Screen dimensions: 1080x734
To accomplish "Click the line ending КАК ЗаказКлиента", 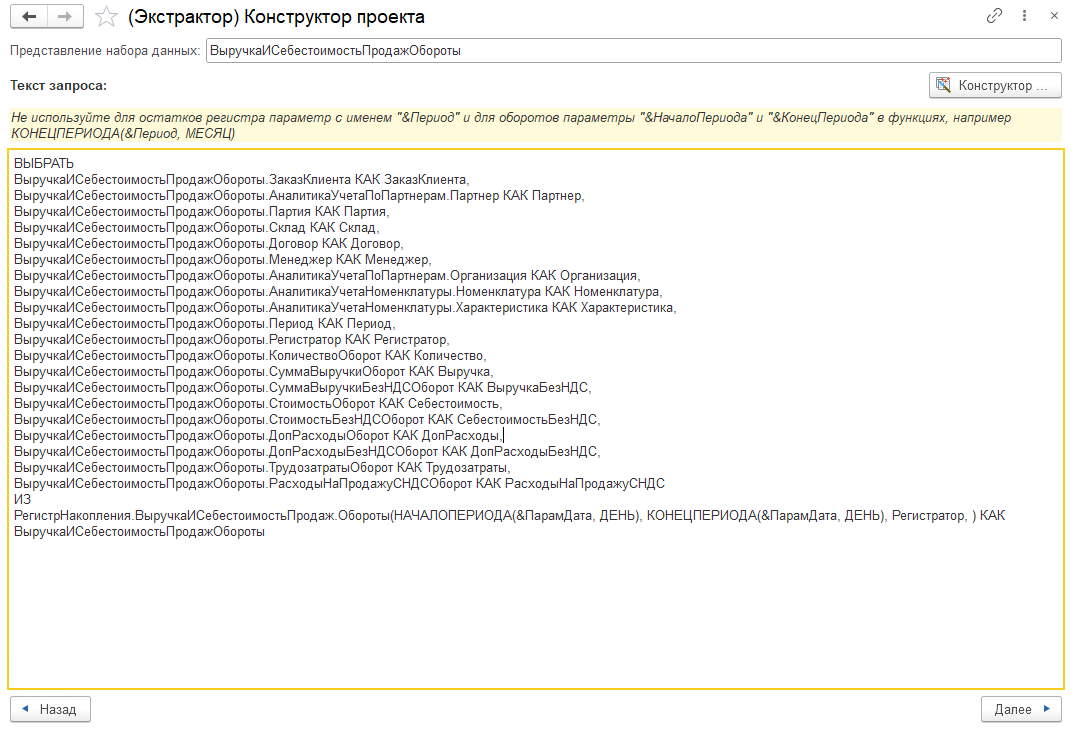I will 242,180.
